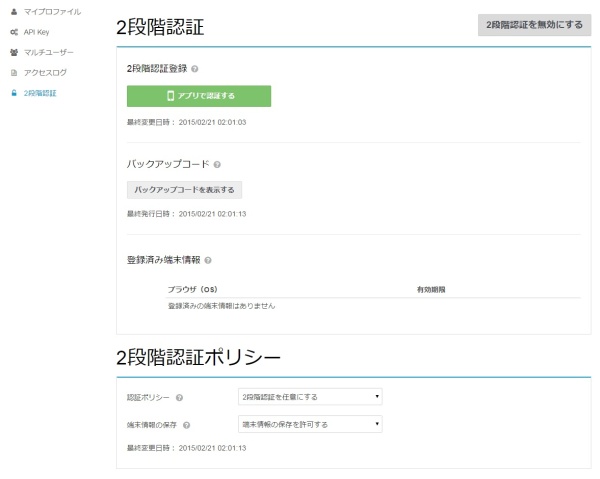Screen dimensions: 600x479
Task: Click the phone icon in the green button
Action: pyautogui.click(x=170, y=96)
